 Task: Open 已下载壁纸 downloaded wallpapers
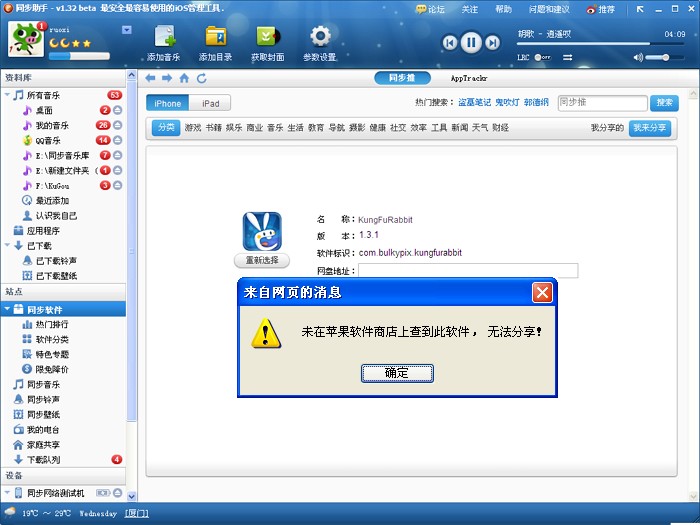(x=56, y=276)
